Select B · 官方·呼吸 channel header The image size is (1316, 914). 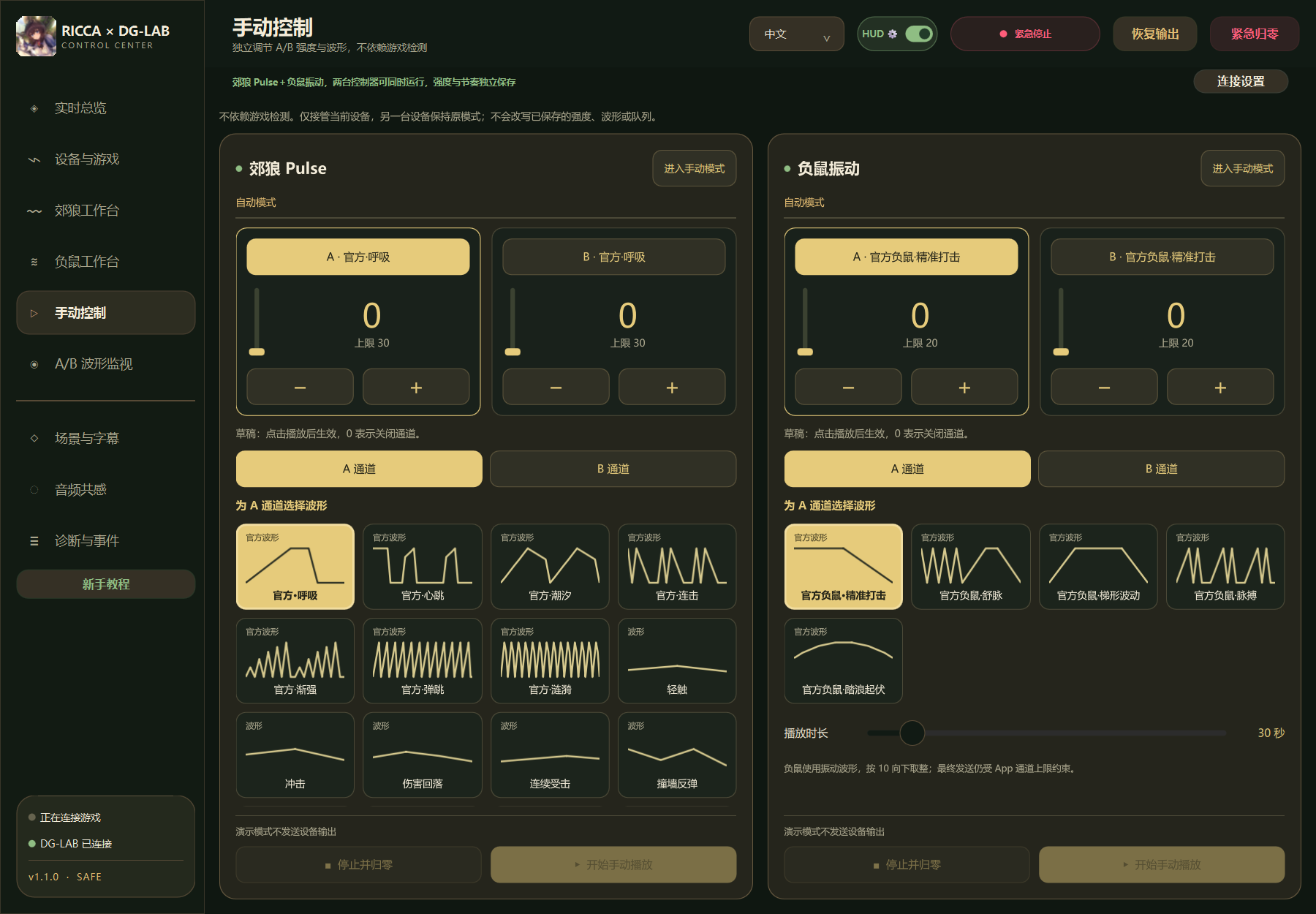click(614, 257)
